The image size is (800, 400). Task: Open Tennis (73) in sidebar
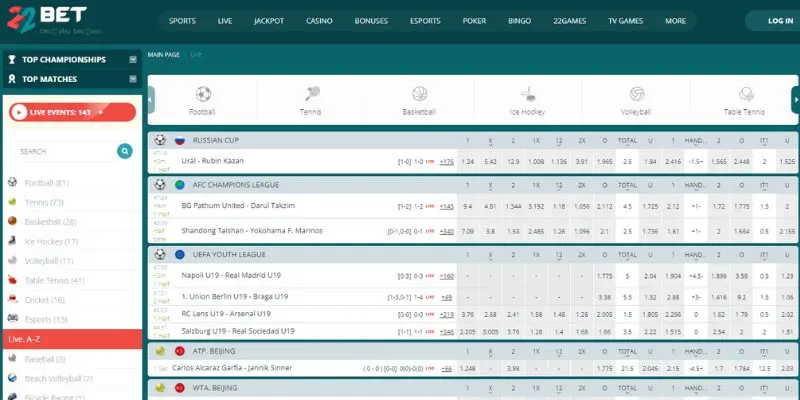tap(44, 203)
